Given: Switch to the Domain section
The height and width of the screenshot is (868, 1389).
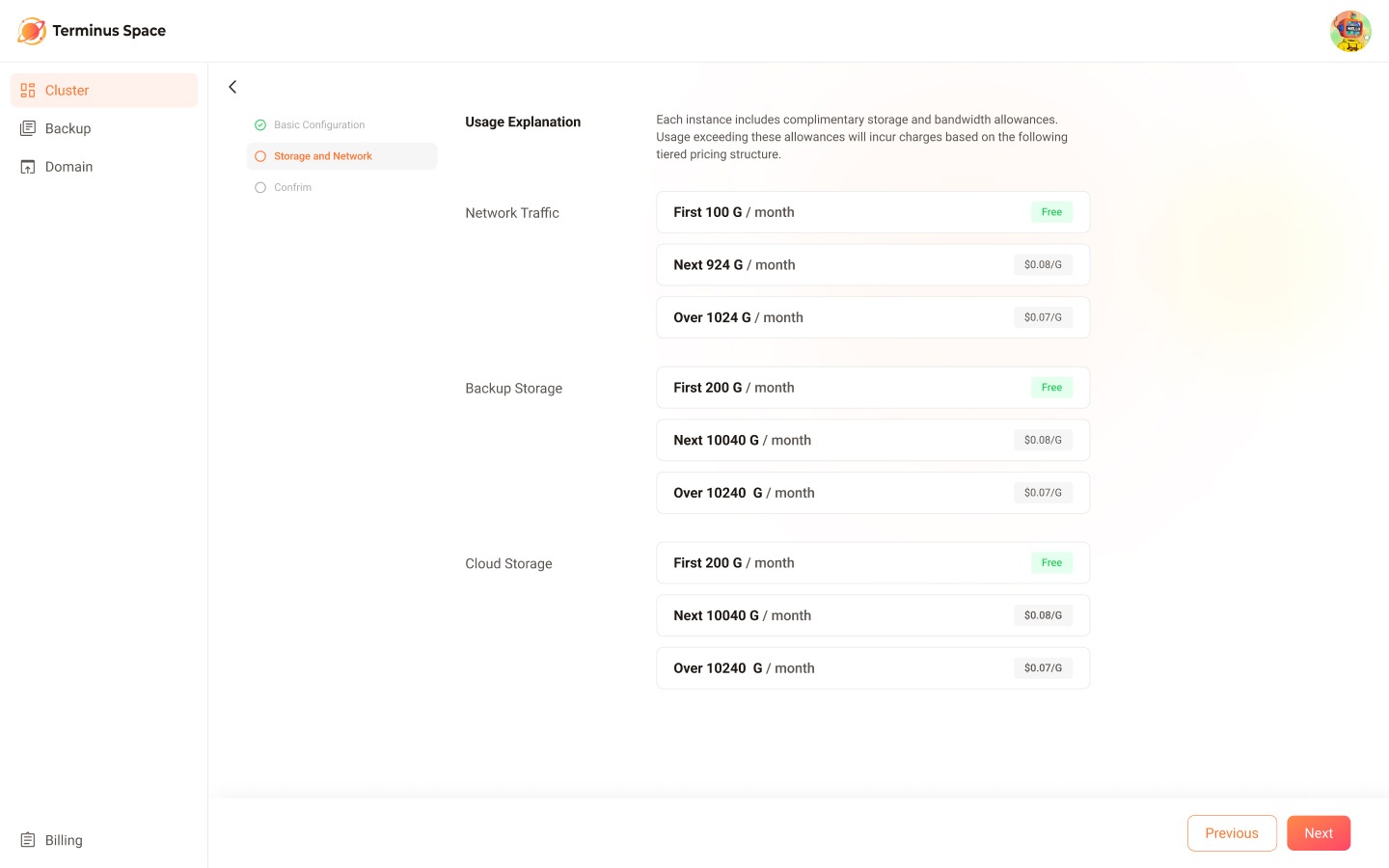Looking at the screenshot, I should click(x=68, y=166).
